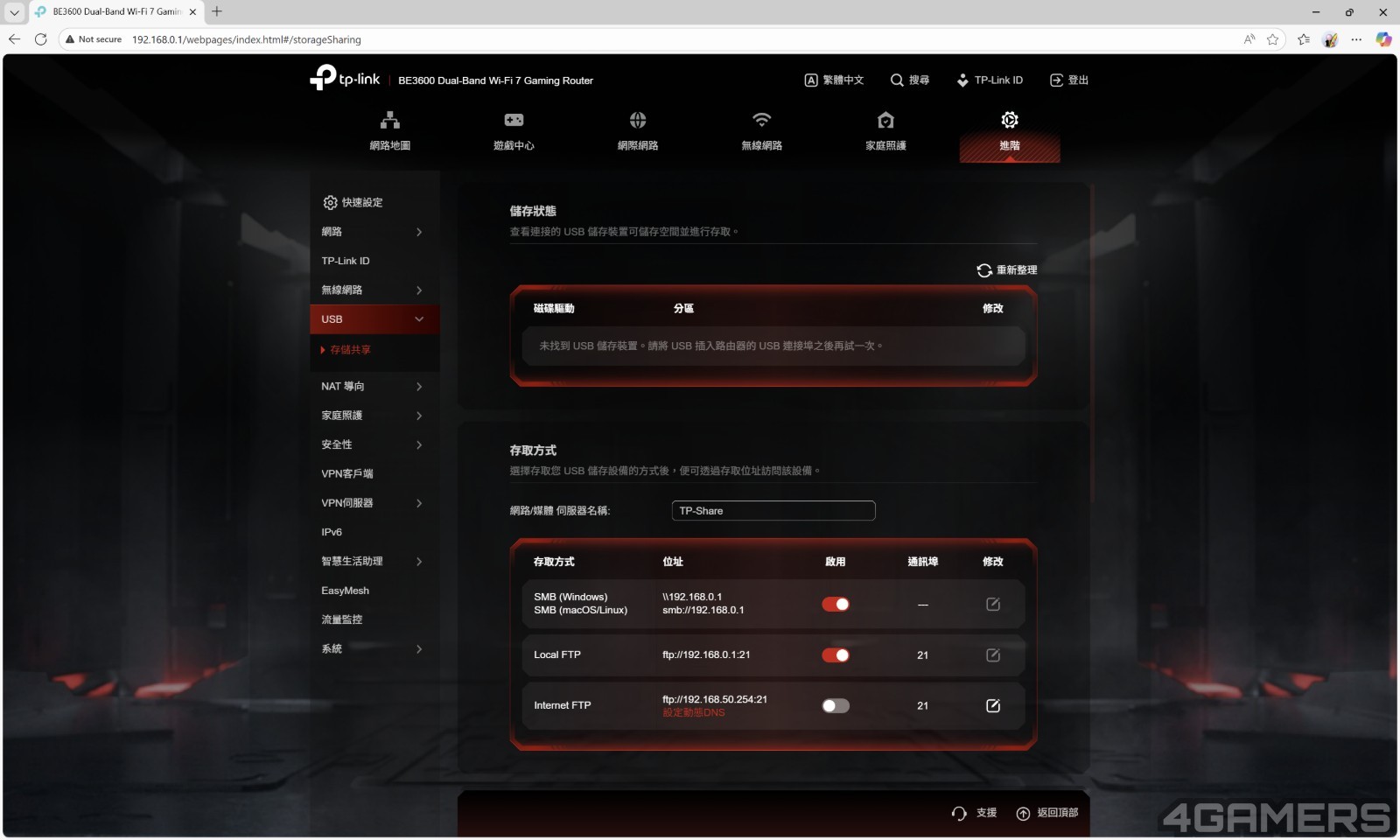This screenshot has height=840, width=1400.
Task: Open the 繁體中文 language selector
Action: (834, 80)
